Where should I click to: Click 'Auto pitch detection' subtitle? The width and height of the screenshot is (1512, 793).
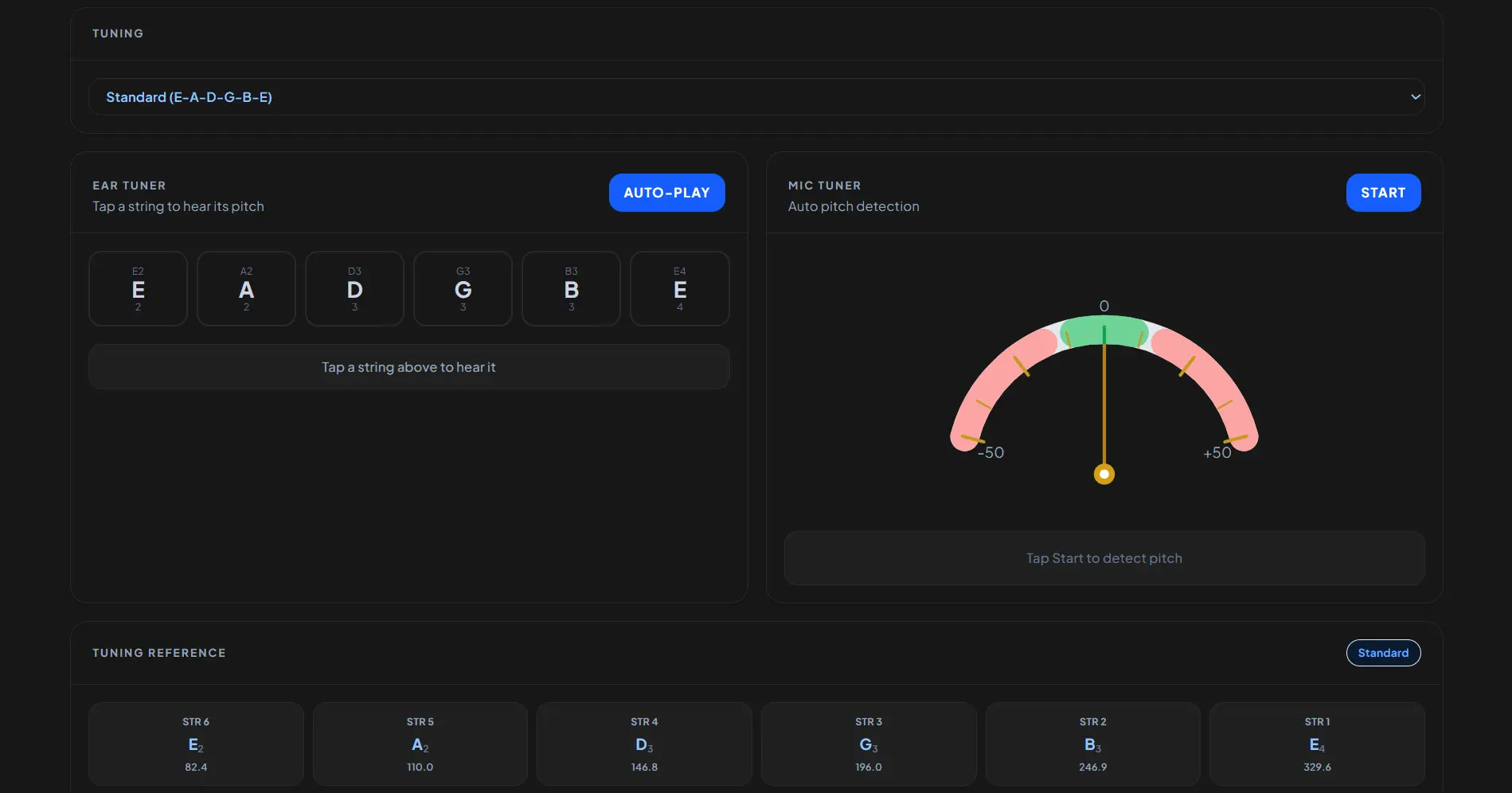854,206
